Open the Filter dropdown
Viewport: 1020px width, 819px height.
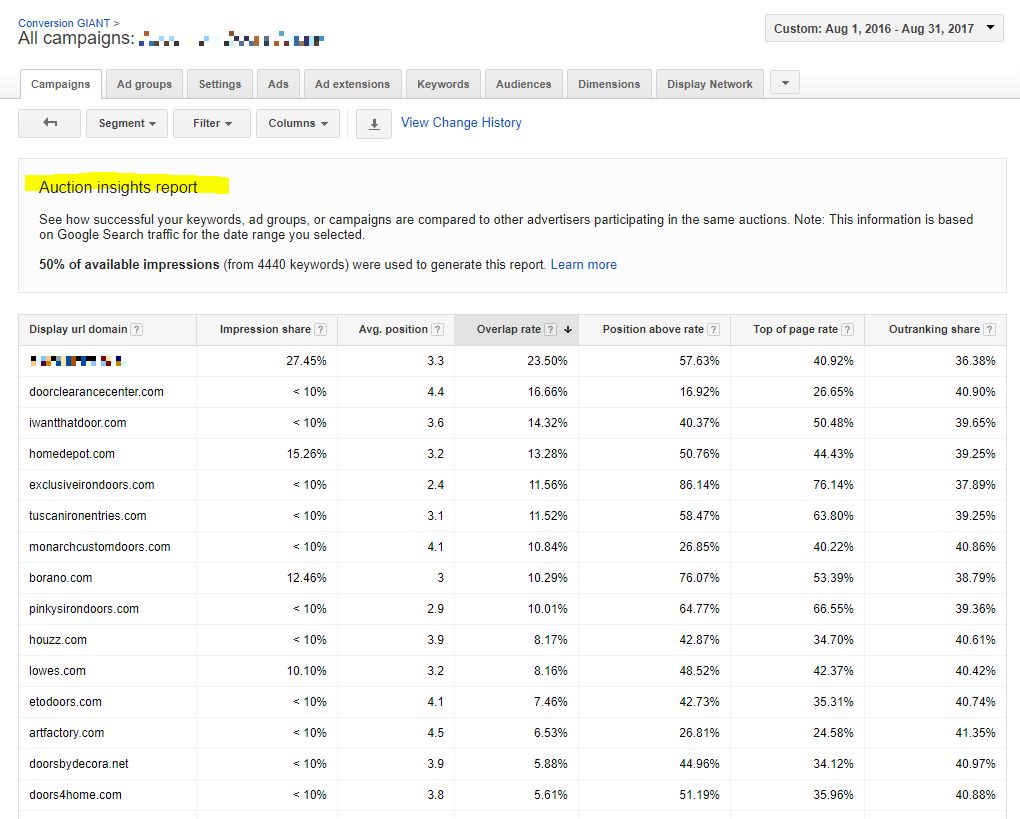212,124
